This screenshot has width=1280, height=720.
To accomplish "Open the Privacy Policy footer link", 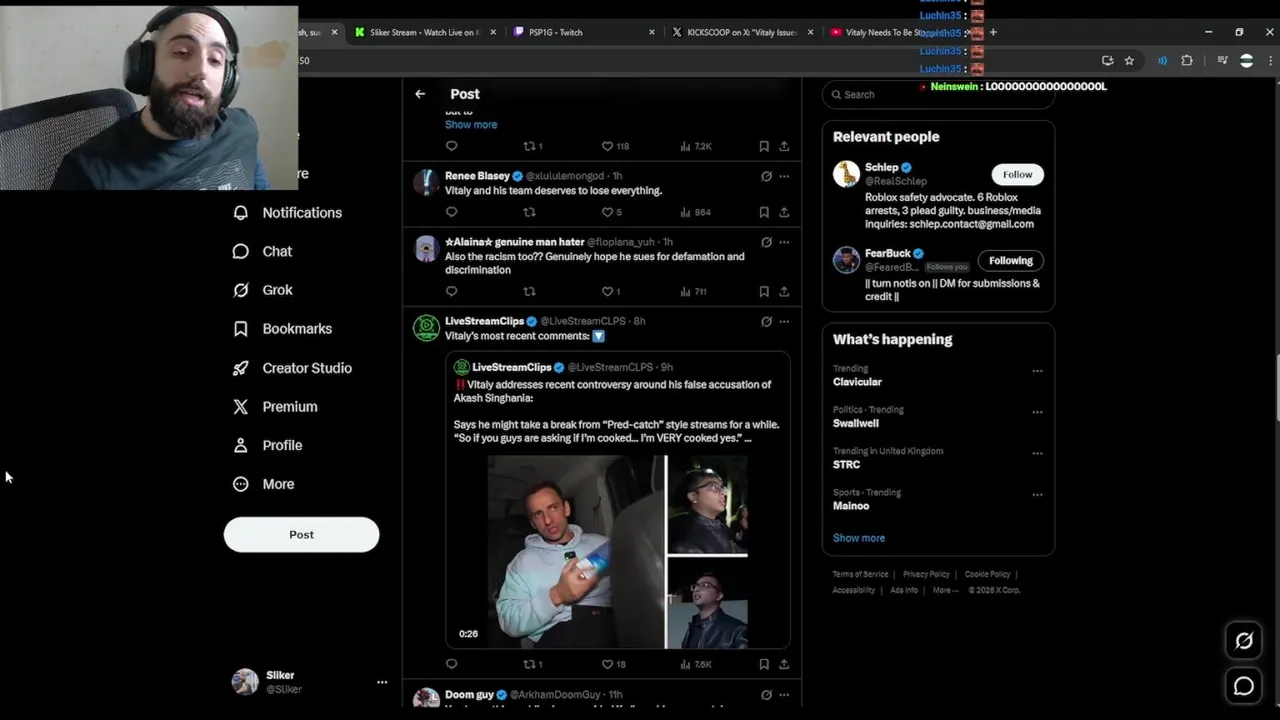I will click(926, 575).
